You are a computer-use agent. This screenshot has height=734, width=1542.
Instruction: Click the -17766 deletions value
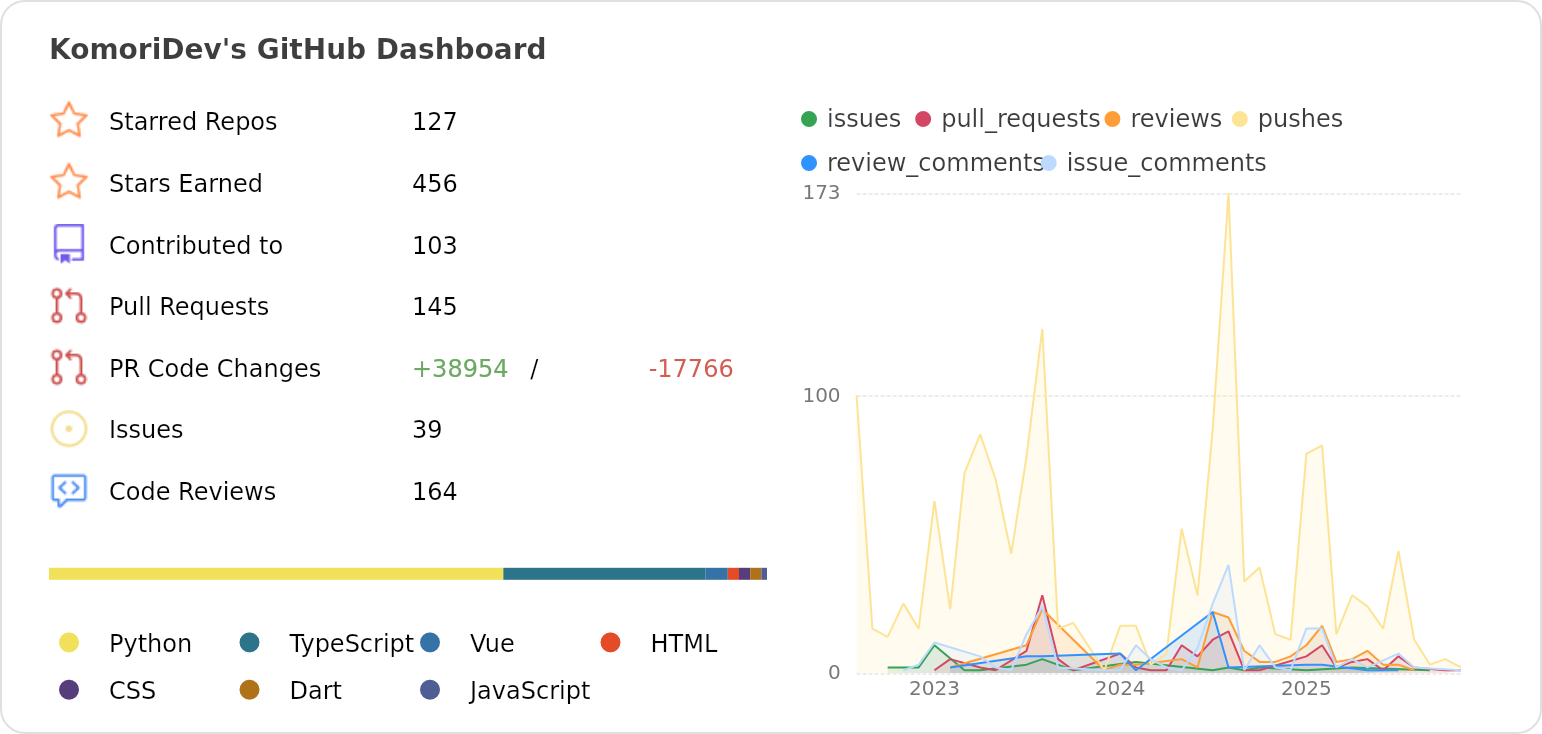(x=691, y=367)
